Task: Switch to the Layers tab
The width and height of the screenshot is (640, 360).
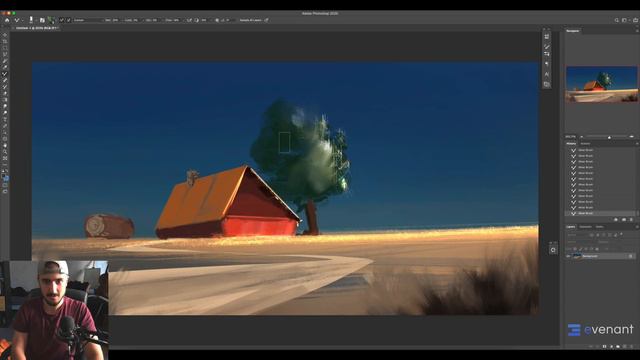Action: [571, 227]
